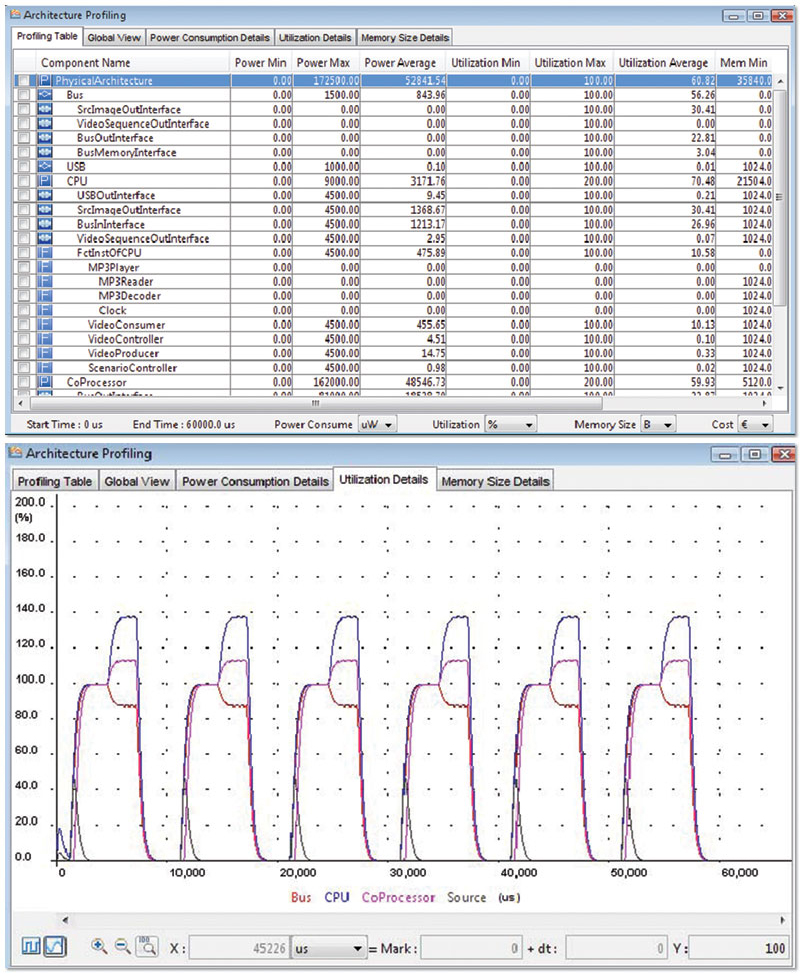The height and width of the screenshot is (976, 800).
Task: Click the X coordinate input field
Action: click(x=239, y=948)
